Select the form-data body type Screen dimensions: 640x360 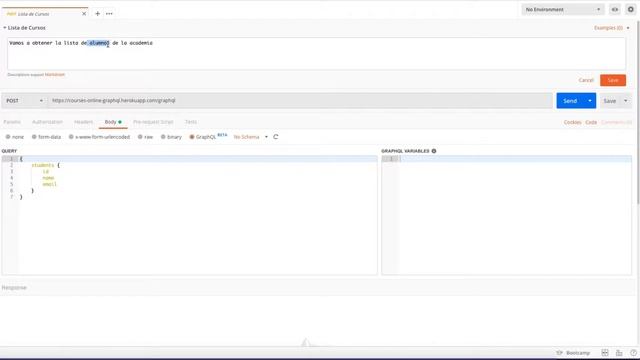(46, 137)
